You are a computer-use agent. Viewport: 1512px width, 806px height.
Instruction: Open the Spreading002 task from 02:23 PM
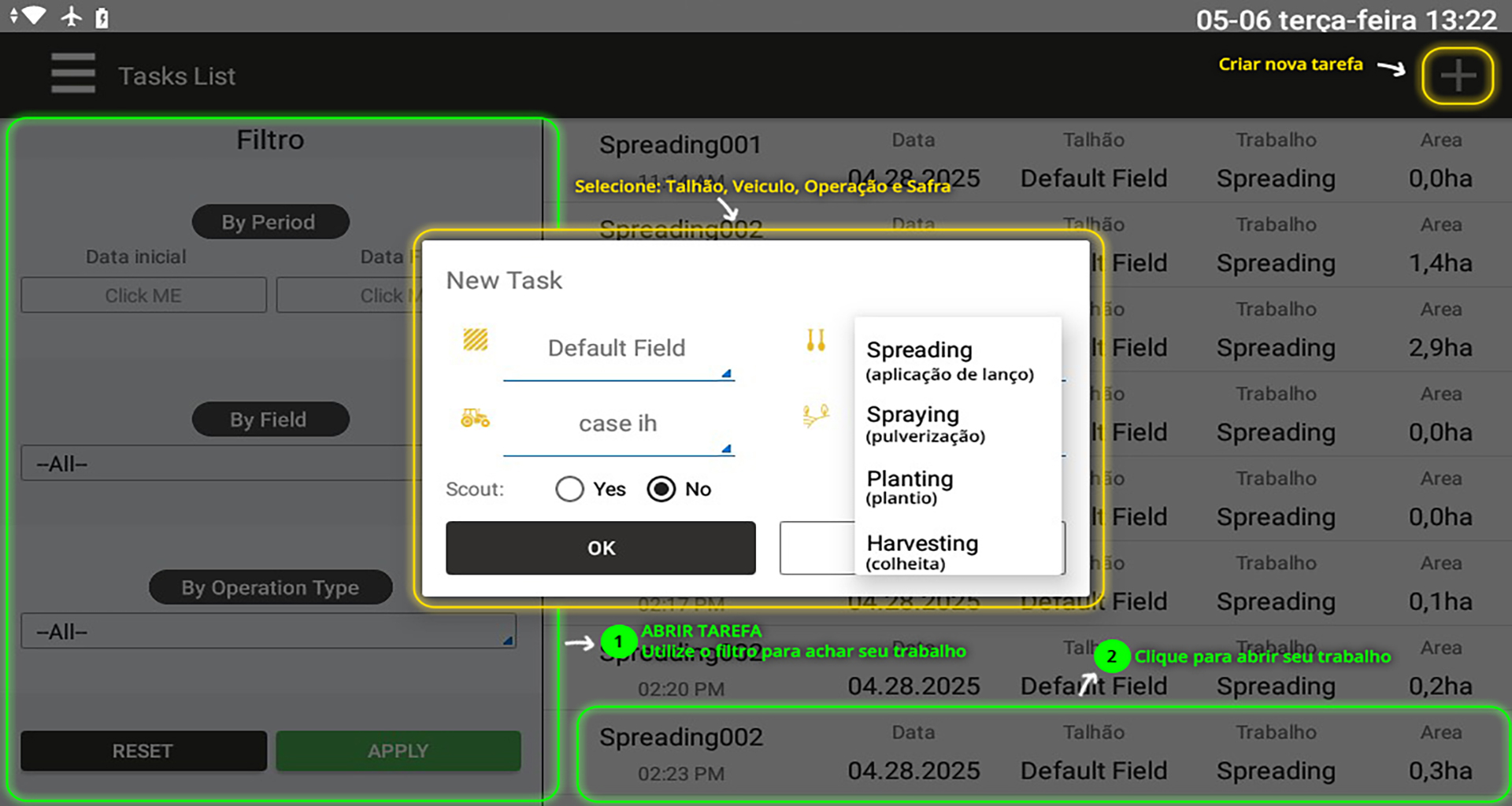pos(1039,753)
